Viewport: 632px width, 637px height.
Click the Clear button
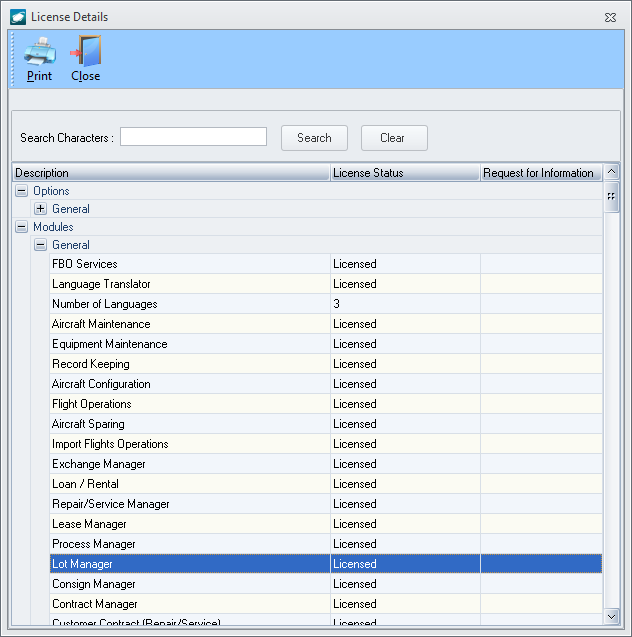[393, 138]
